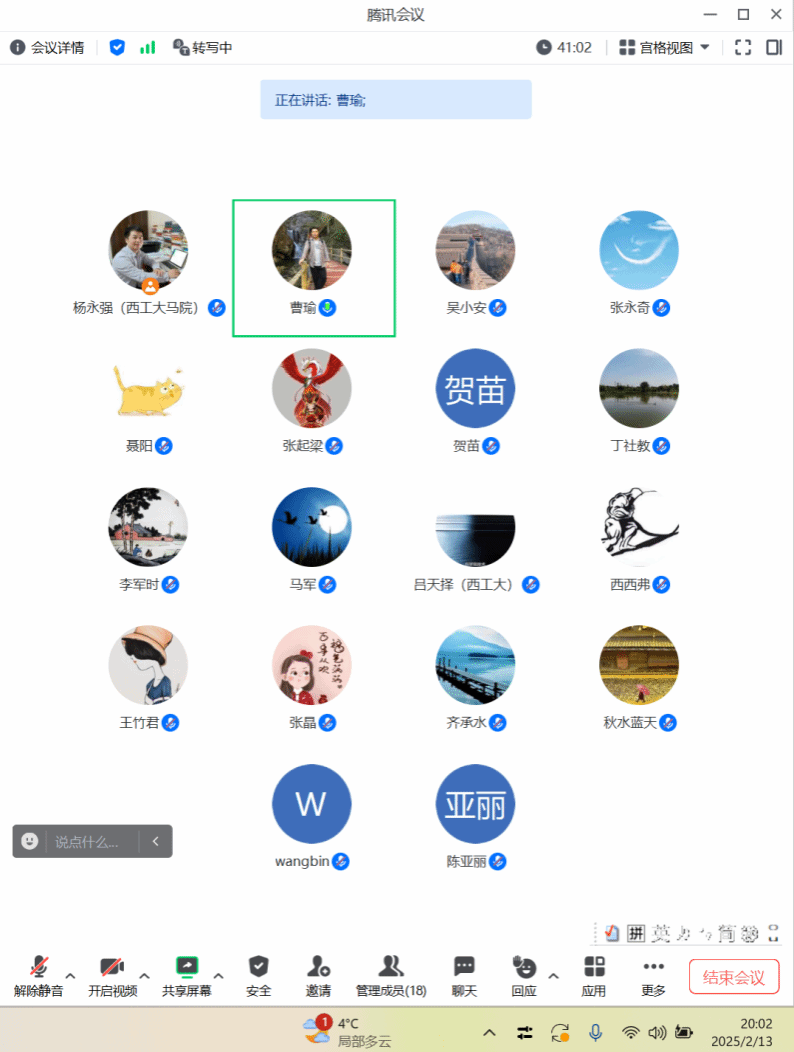The width and height of the screenshot is (794, 1052).
Task: Open 会议详情 meeting details
Action: 47,48
